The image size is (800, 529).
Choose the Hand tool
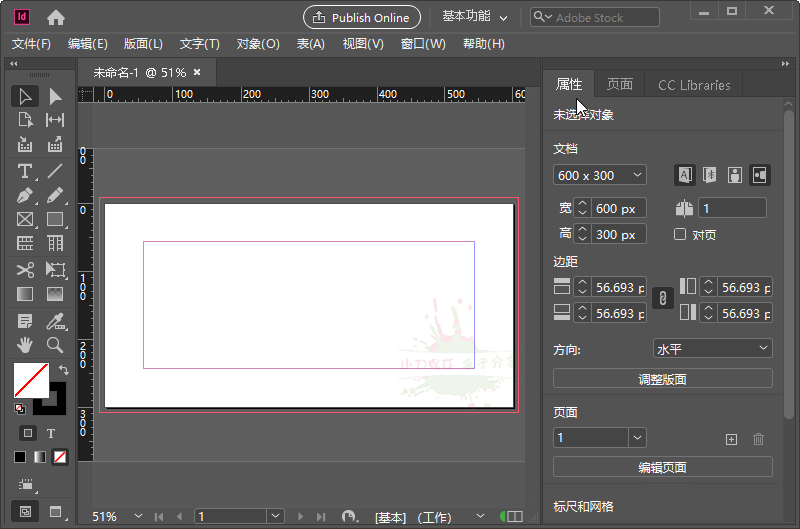[x=25, y=345]
